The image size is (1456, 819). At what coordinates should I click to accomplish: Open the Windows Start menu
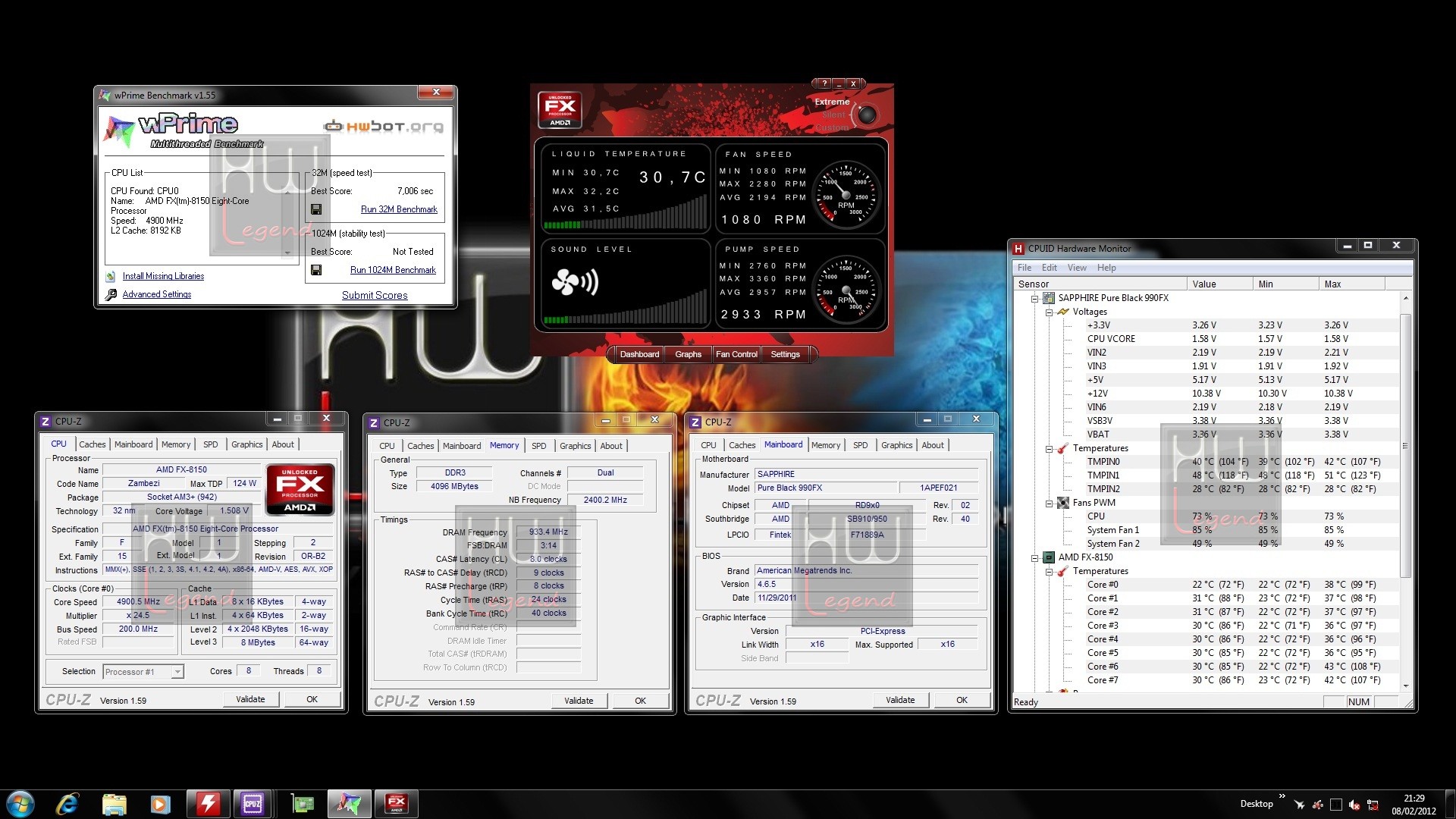point(20,804)
